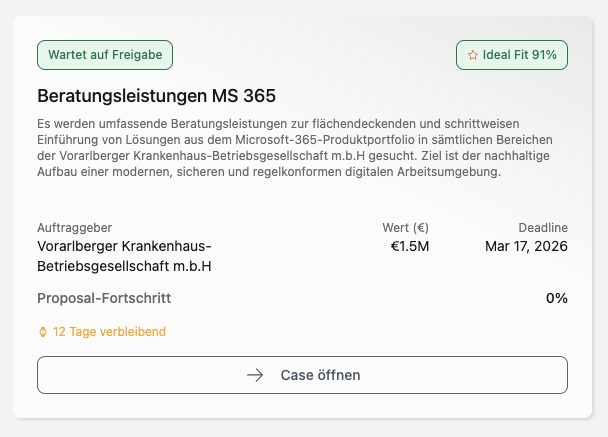
Task: Open the case via Case öffnen button
Action: pos(302,375)
